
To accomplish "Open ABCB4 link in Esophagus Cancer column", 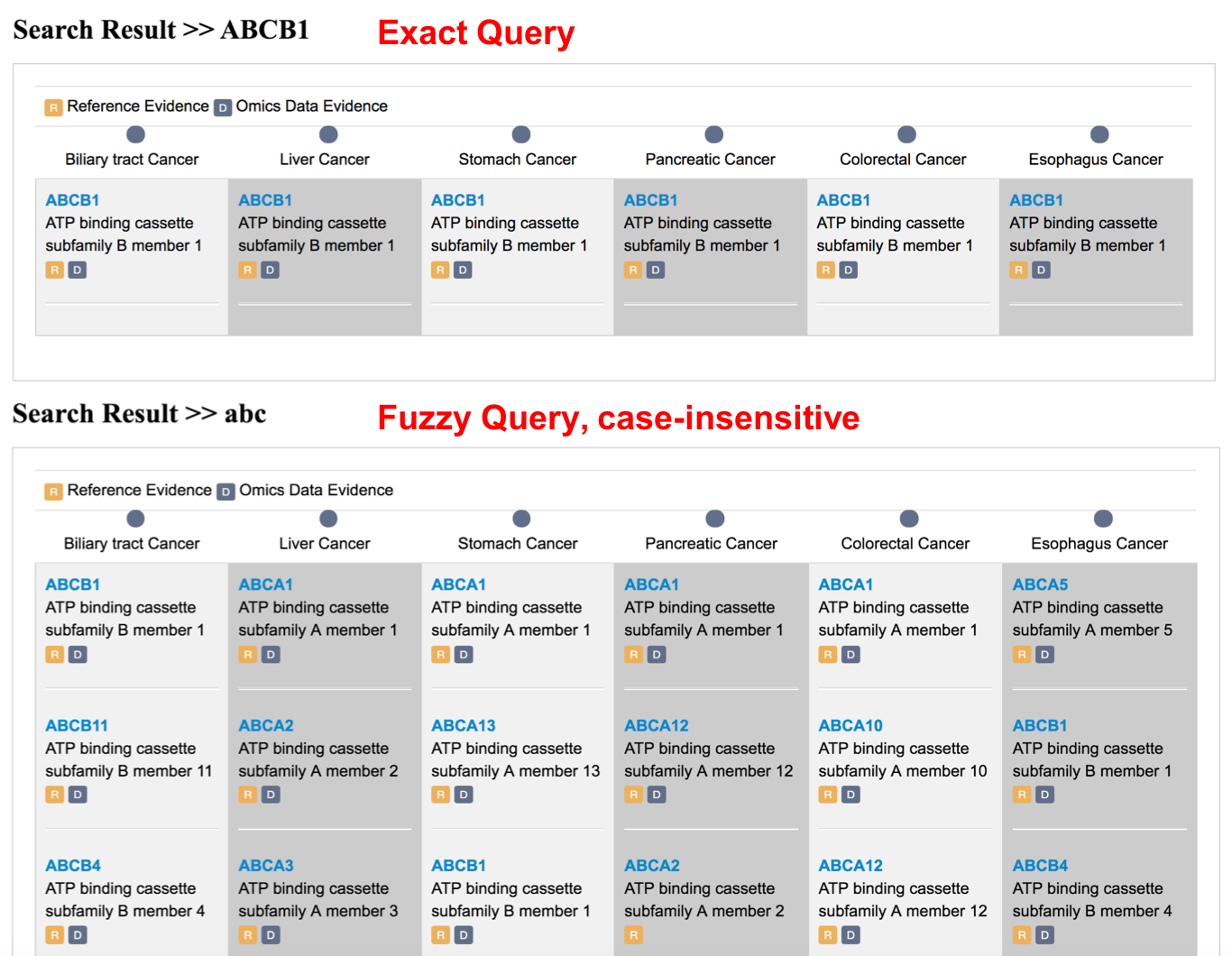I will 1040,865.
